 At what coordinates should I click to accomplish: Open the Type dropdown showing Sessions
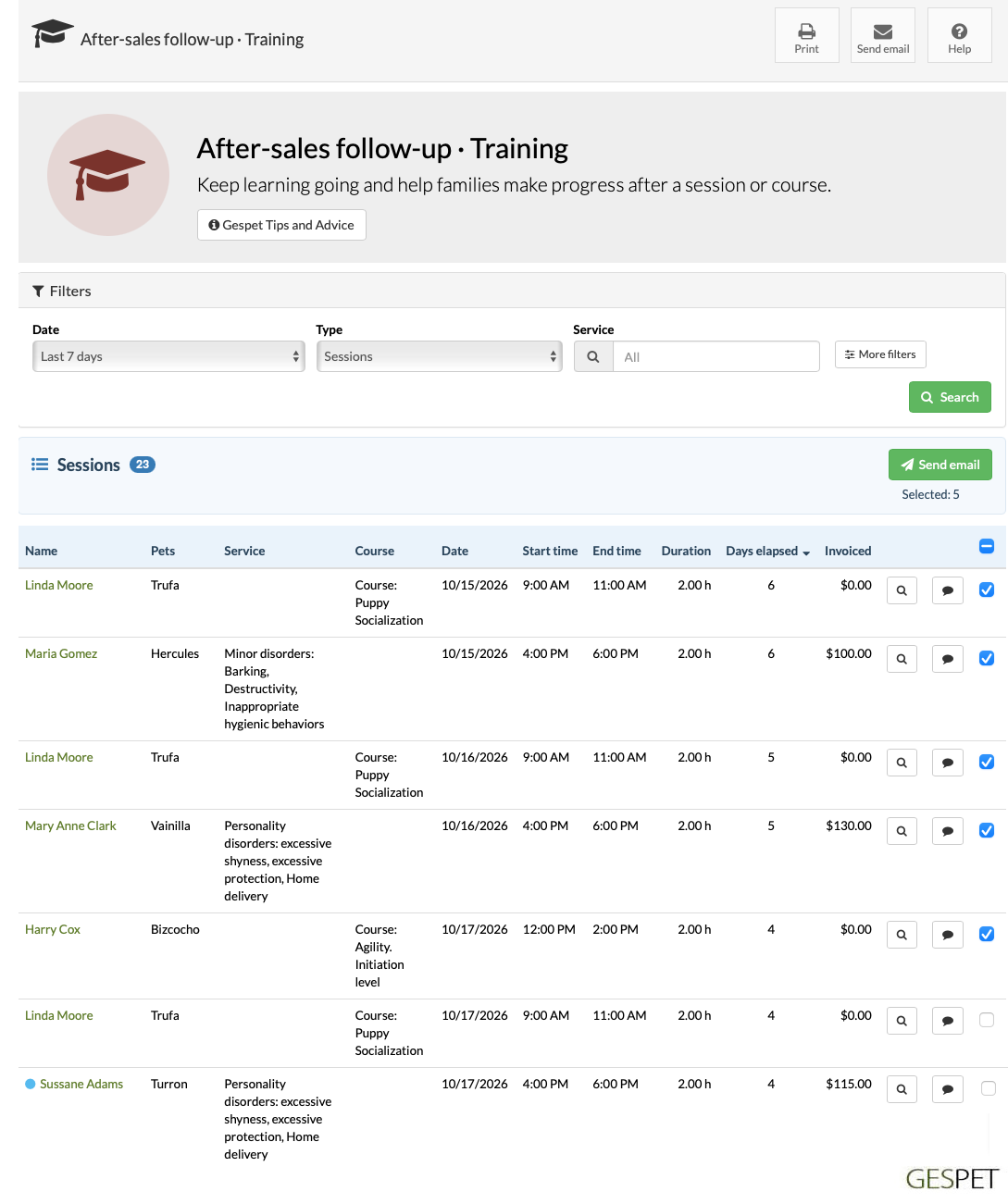pyautogui.click(x=439, y=356)
